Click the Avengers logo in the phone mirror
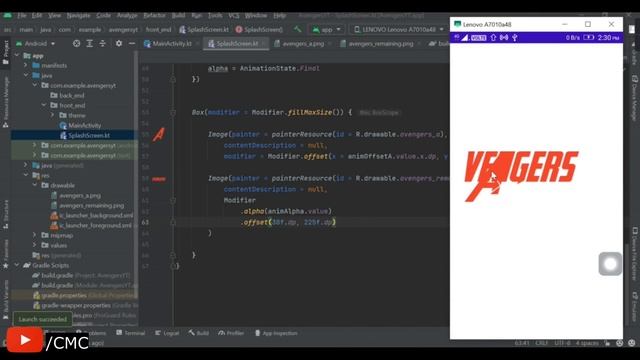The height and width of the screenshot is (360, 640). [521, 176]
